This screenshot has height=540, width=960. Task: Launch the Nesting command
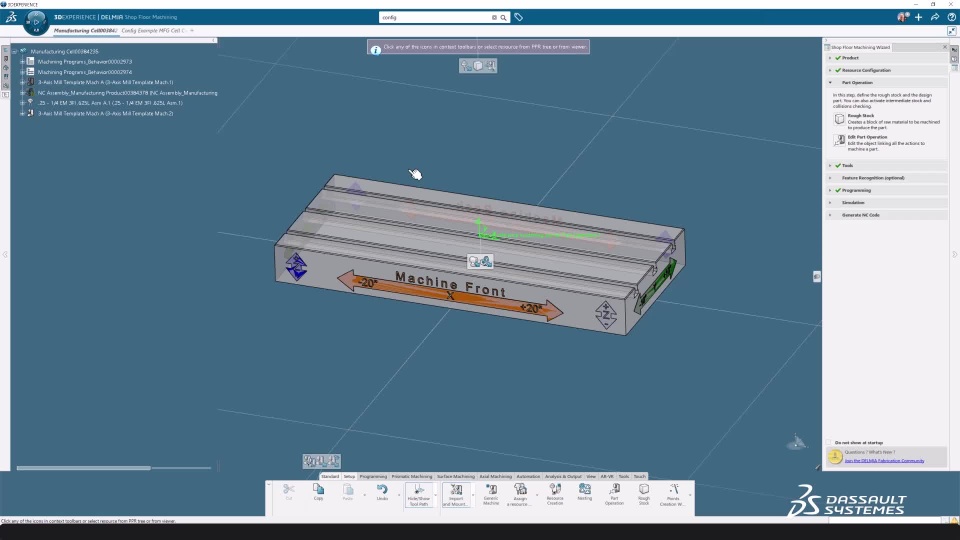585,492
